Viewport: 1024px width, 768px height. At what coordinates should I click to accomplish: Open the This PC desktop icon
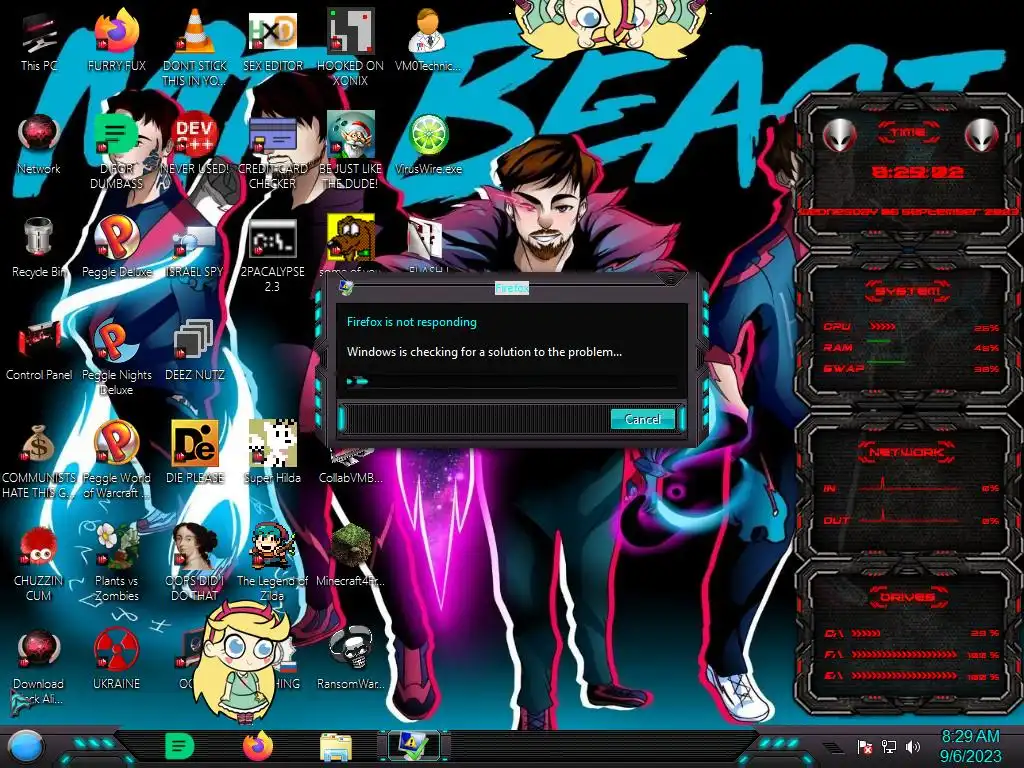(x=39, y=40)
